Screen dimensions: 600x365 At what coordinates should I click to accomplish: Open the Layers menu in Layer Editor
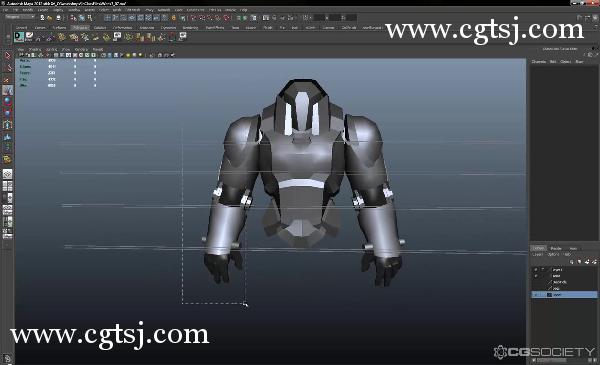[538, 254]
